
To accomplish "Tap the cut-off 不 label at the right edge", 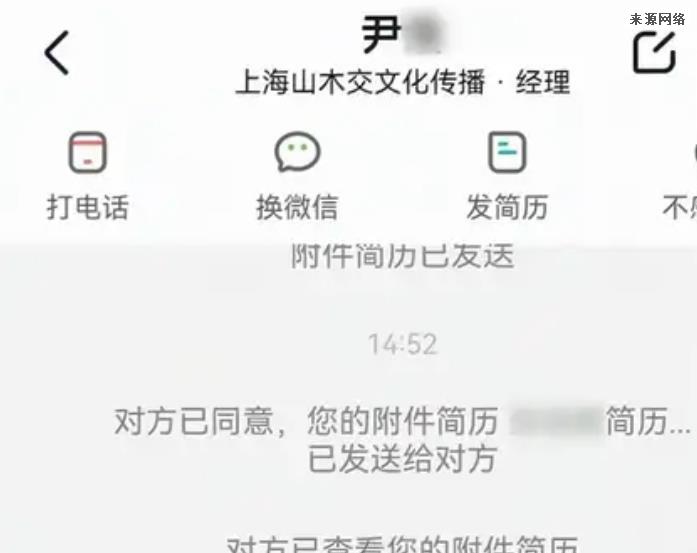I will click(679, 207).
